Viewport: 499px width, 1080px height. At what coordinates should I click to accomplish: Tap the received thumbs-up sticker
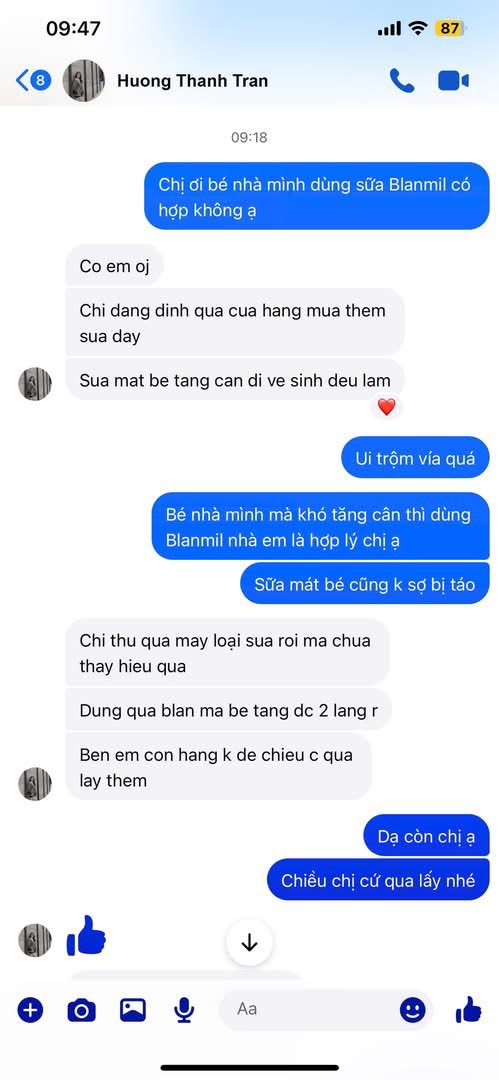click(86, 935)
